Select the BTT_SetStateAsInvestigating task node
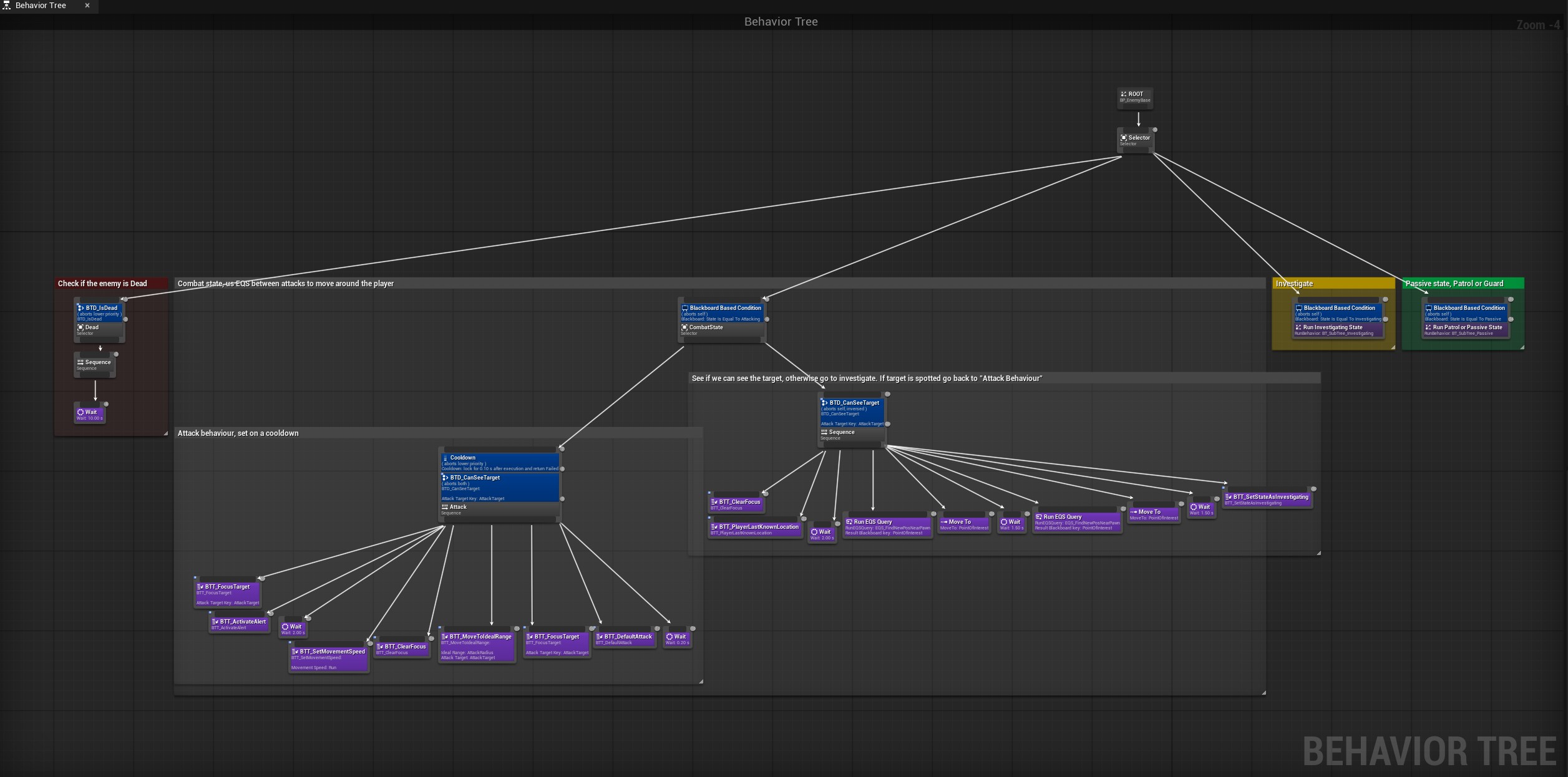 (x=1267, y=499)
